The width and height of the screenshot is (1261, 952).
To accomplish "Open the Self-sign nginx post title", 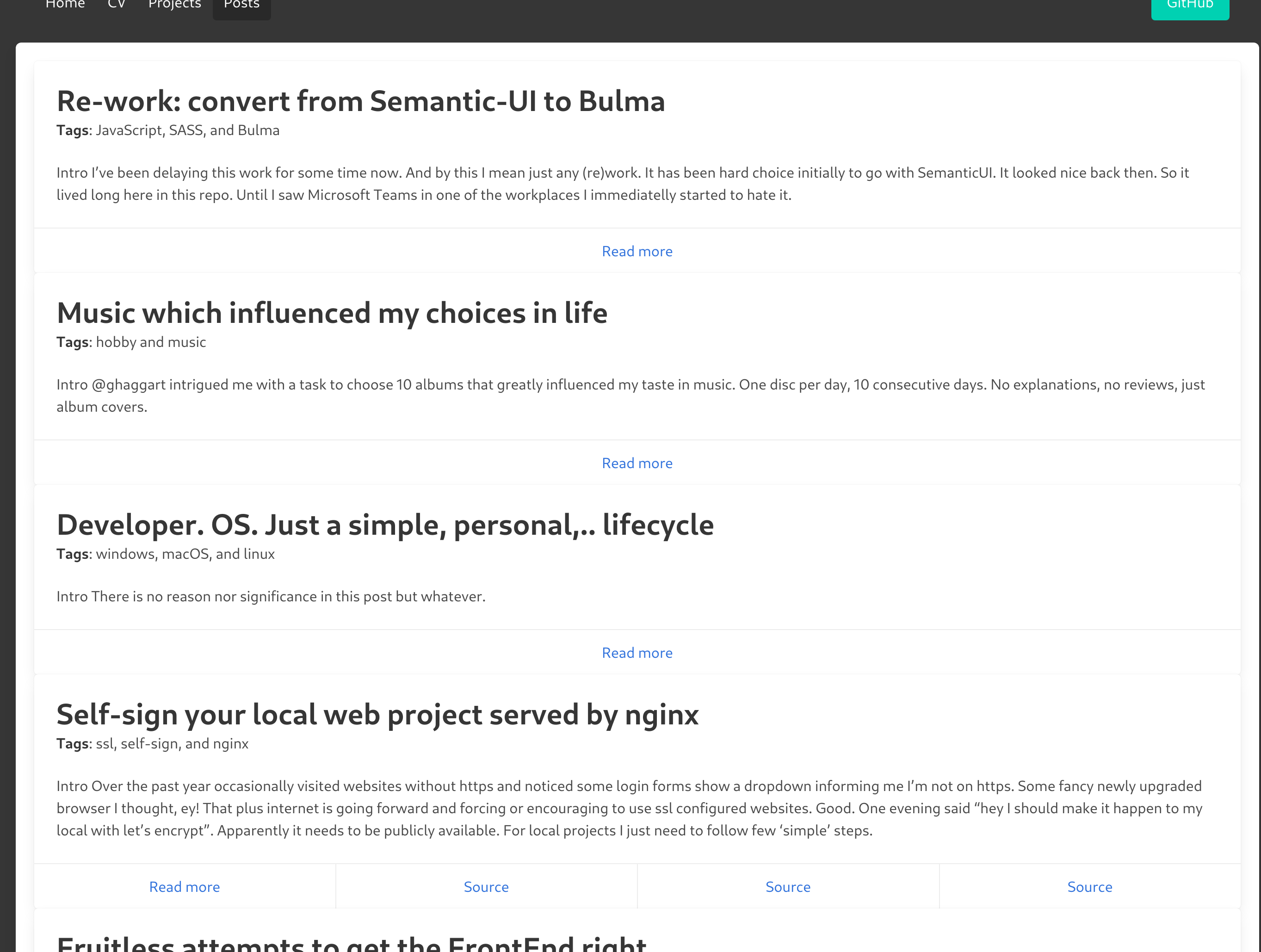I will click(x=377, y=715).
